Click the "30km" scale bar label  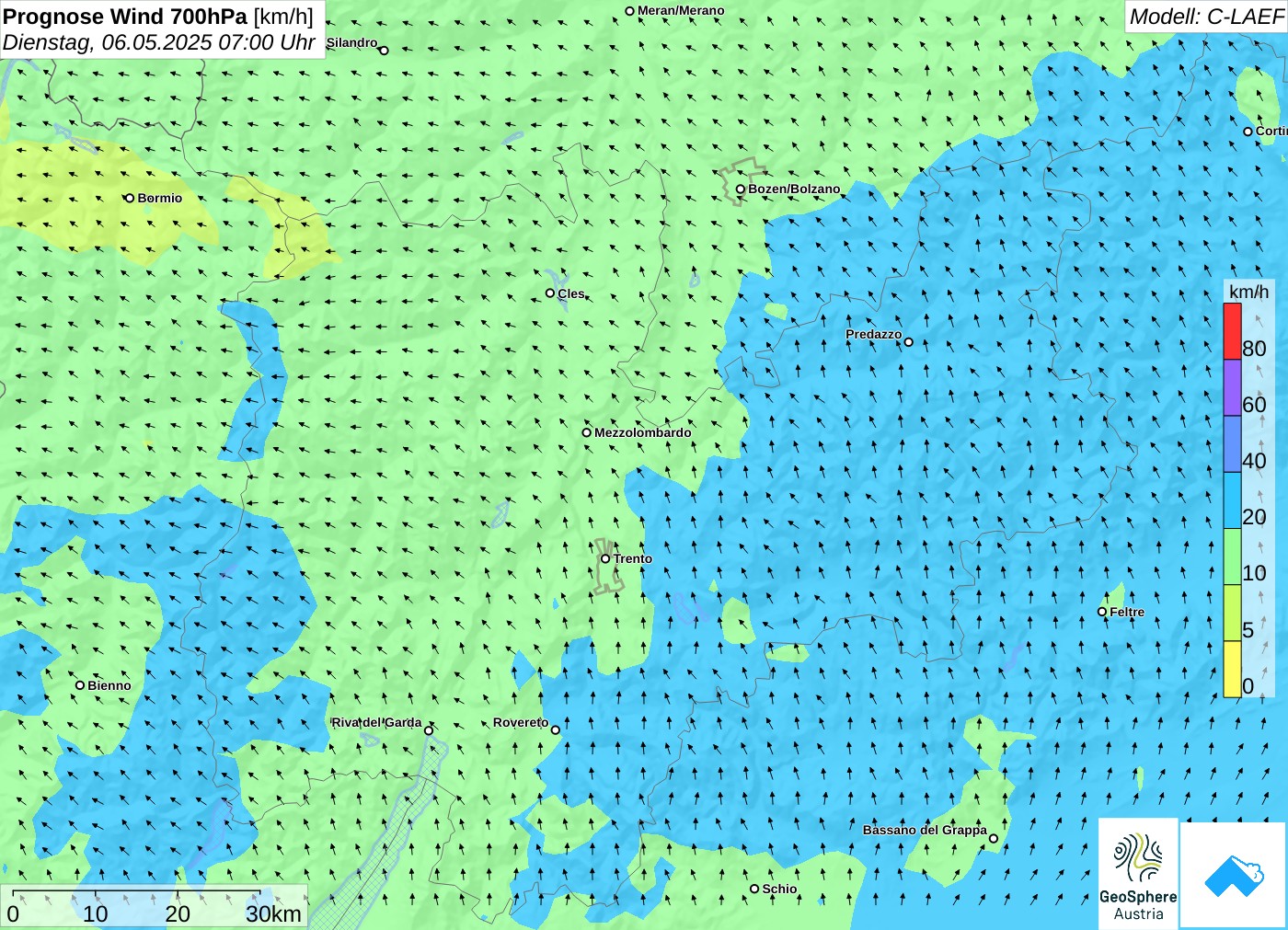pos(273,913)
